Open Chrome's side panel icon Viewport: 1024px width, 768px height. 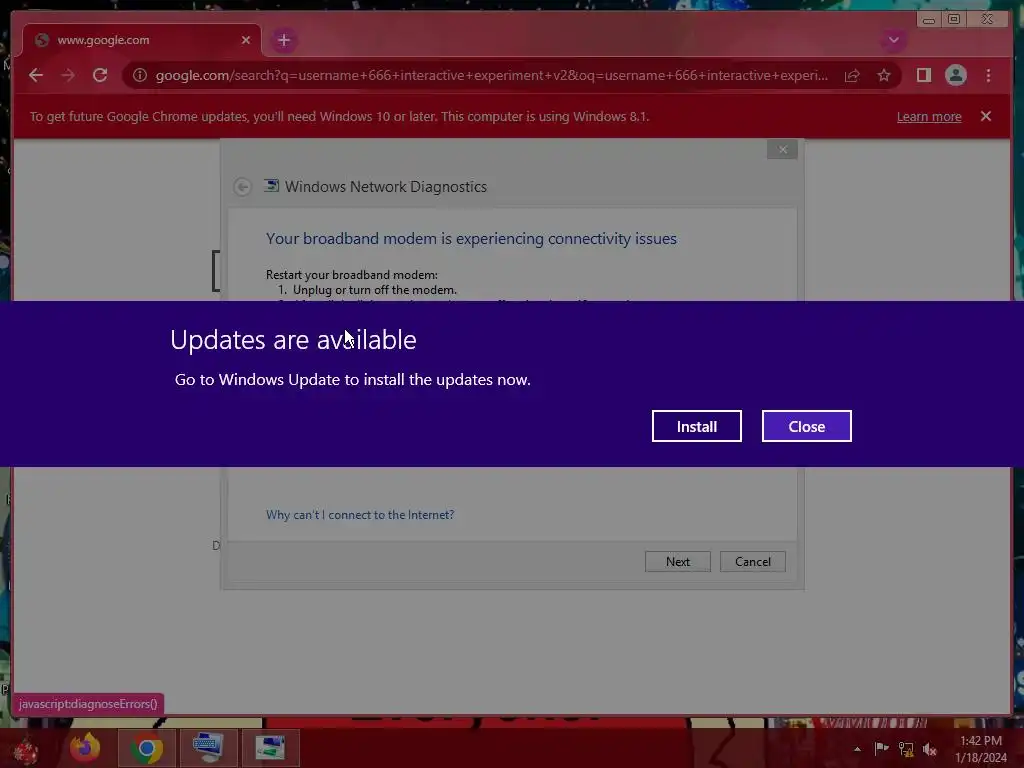[923, 75]
